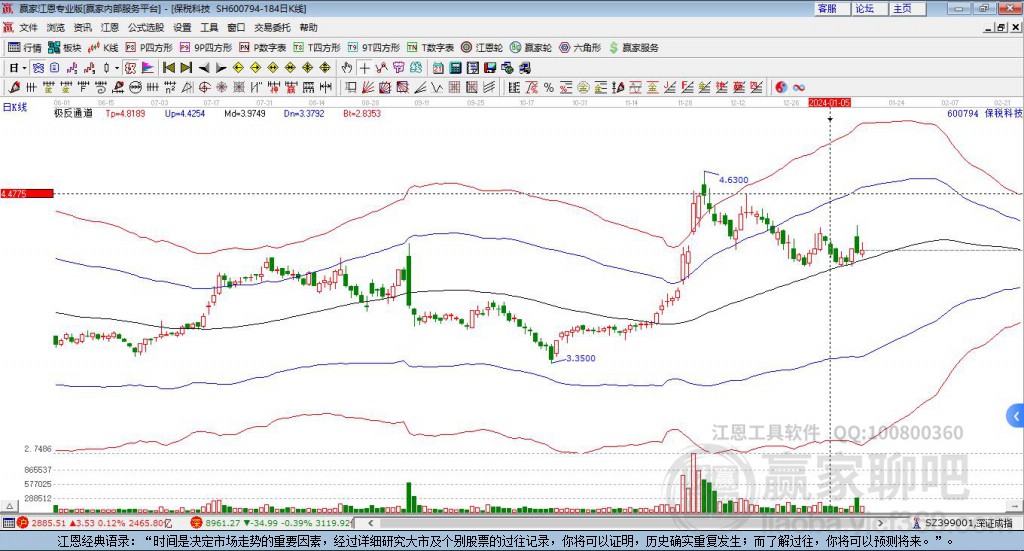
Task: Click the SZ399001 深证成指 status entry
Action: coord(963,523)
